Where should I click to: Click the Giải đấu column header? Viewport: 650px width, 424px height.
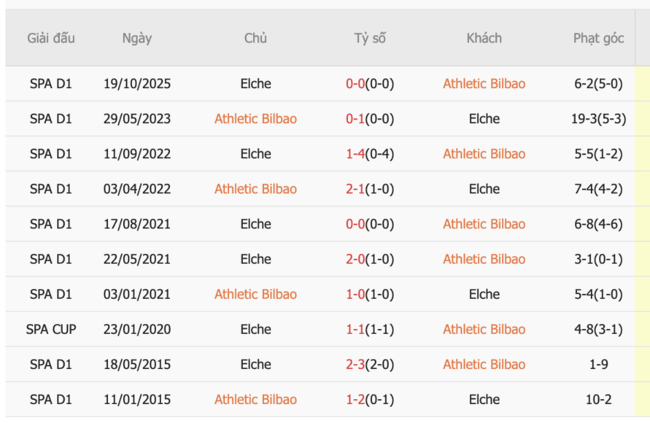[x=51, y=38]
